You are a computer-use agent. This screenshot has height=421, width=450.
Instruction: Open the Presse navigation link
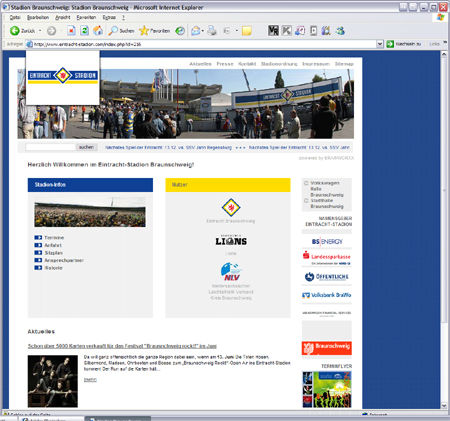pyautogui.click(x=225, y=64)
